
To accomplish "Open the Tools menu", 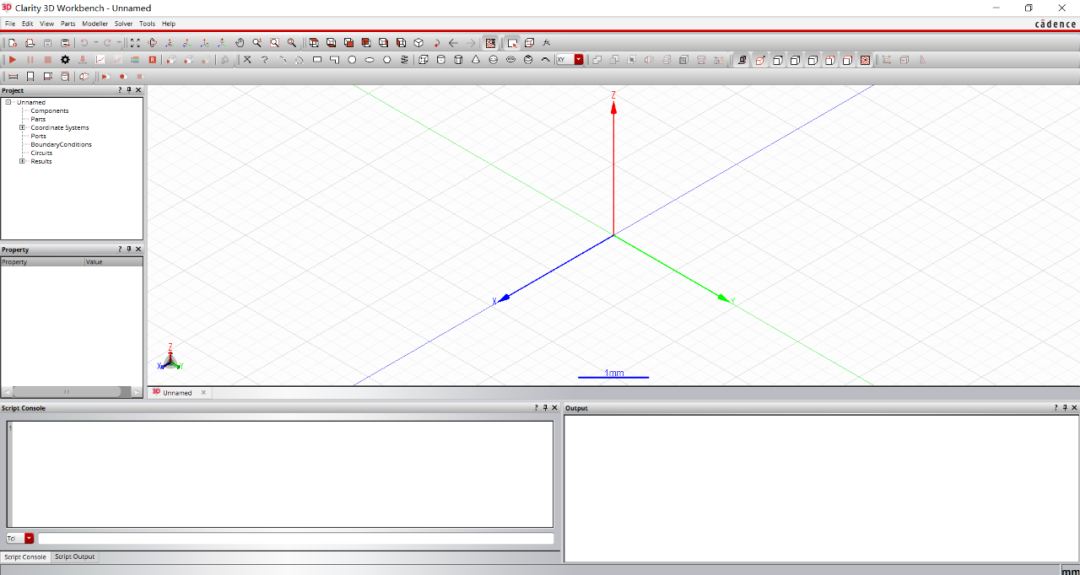I will [x=147, y=23].
